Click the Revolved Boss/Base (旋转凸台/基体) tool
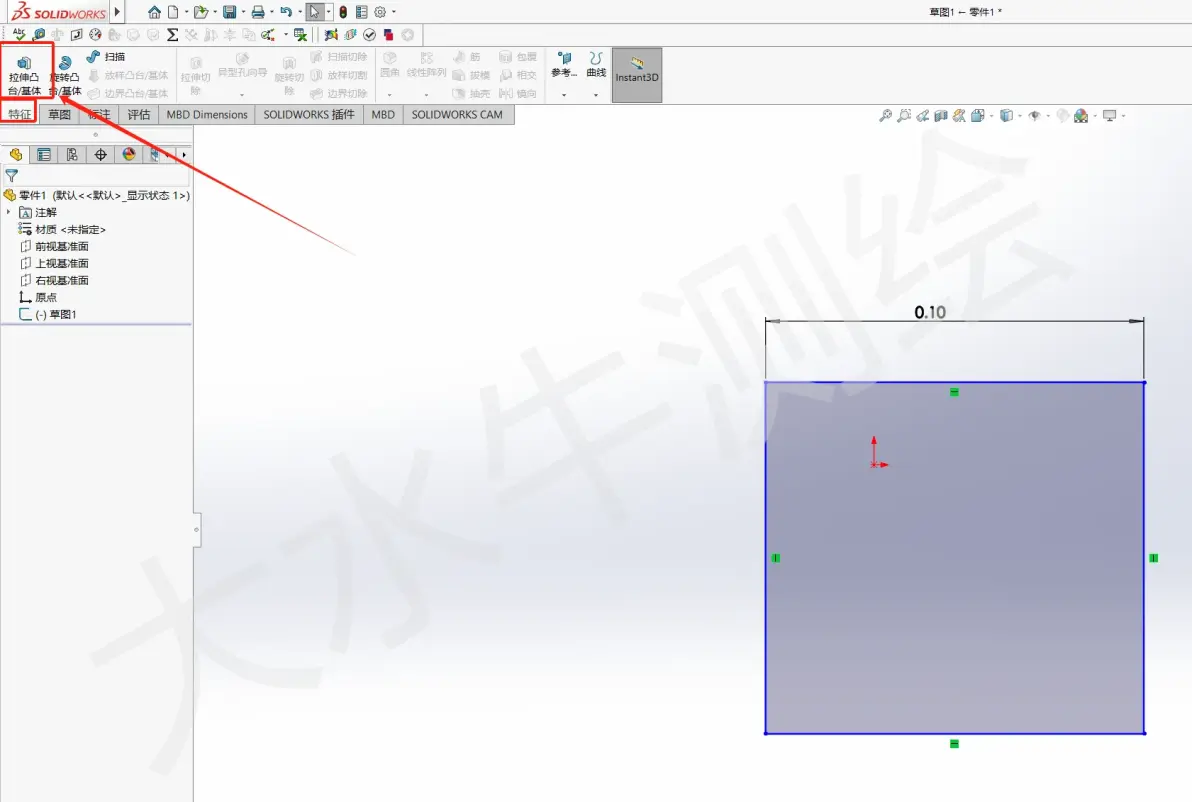This screenshot has width=1192, height=802. pos(65,76)
